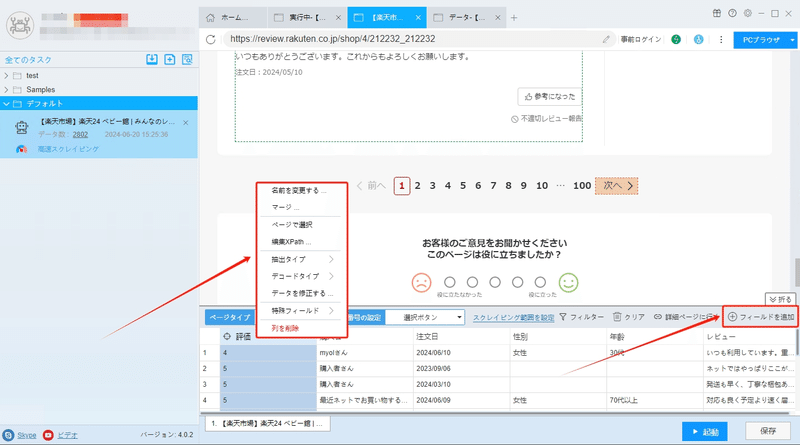800x445 pixels.
Task: Click the スクレイピング範囲を設定 link
Action: click(x=513, y=317)
